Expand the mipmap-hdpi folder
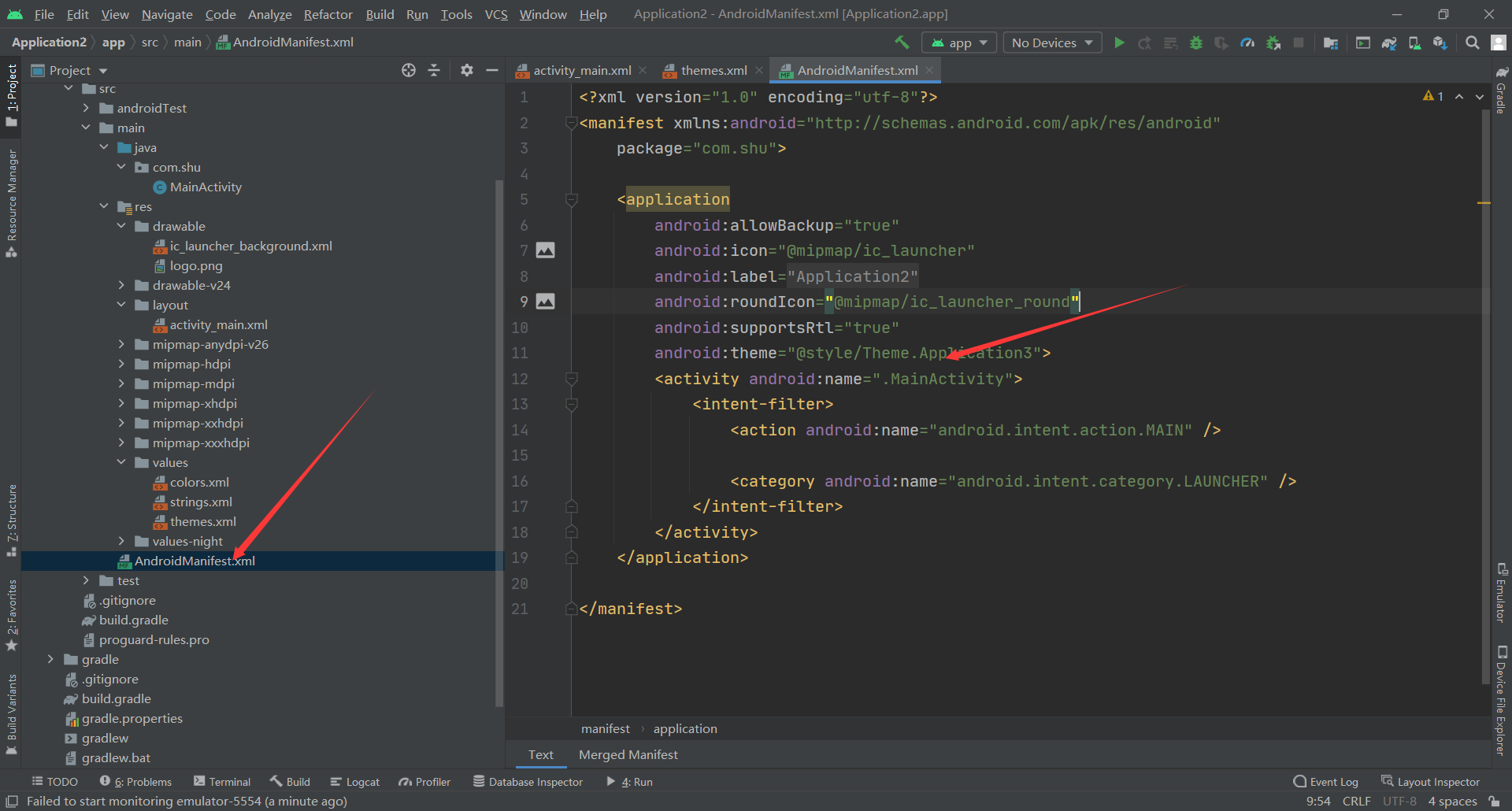1512x811 pixels. tap(121, 364)
